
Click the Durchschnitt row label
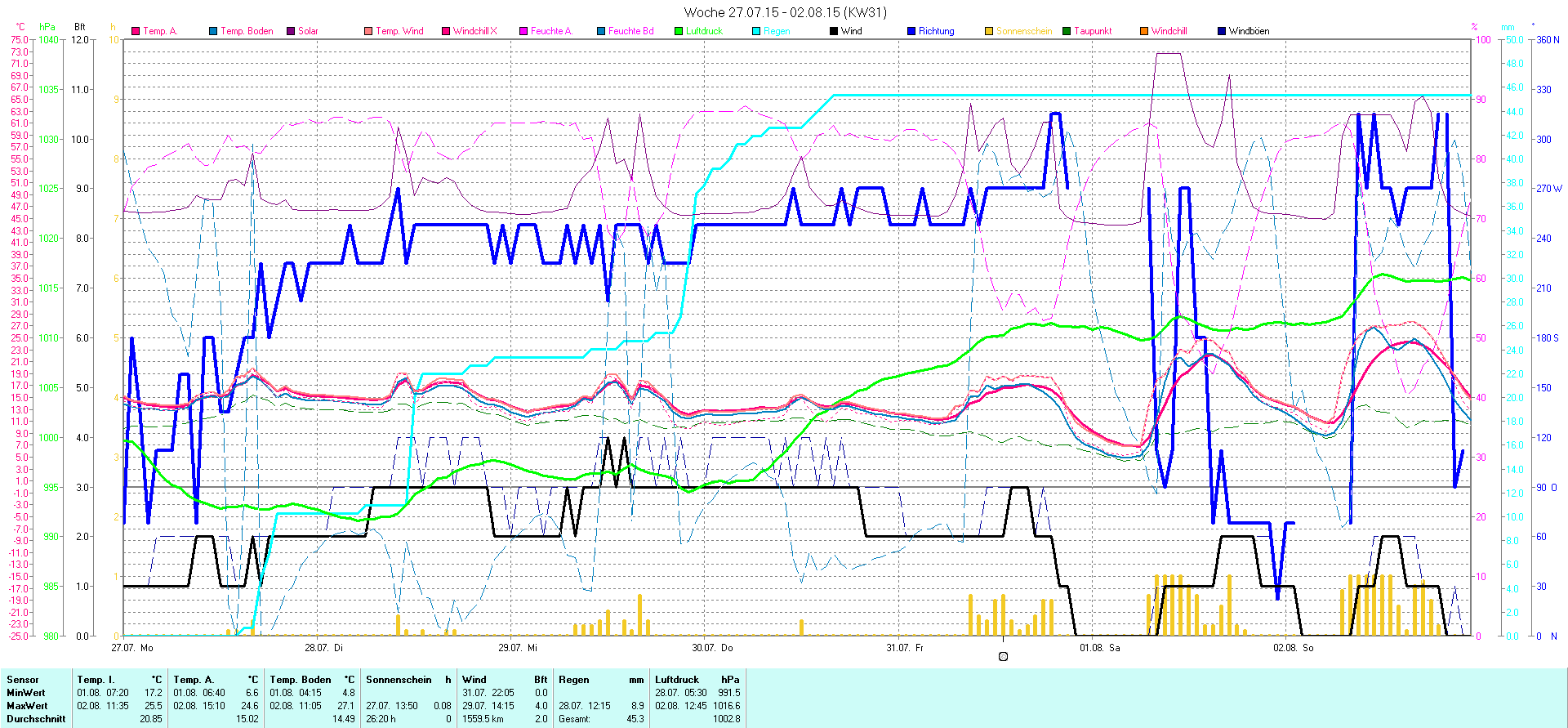point(36,719)
